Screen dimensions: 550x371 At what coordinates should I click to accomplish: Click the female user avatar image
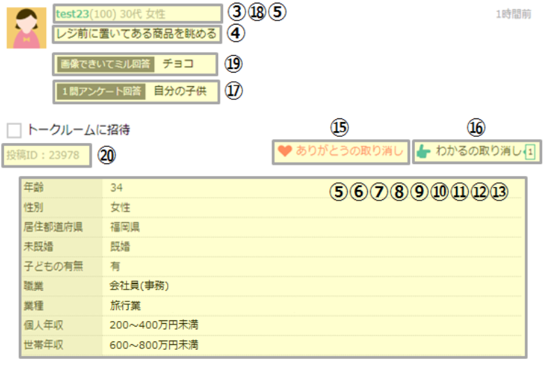27,28
